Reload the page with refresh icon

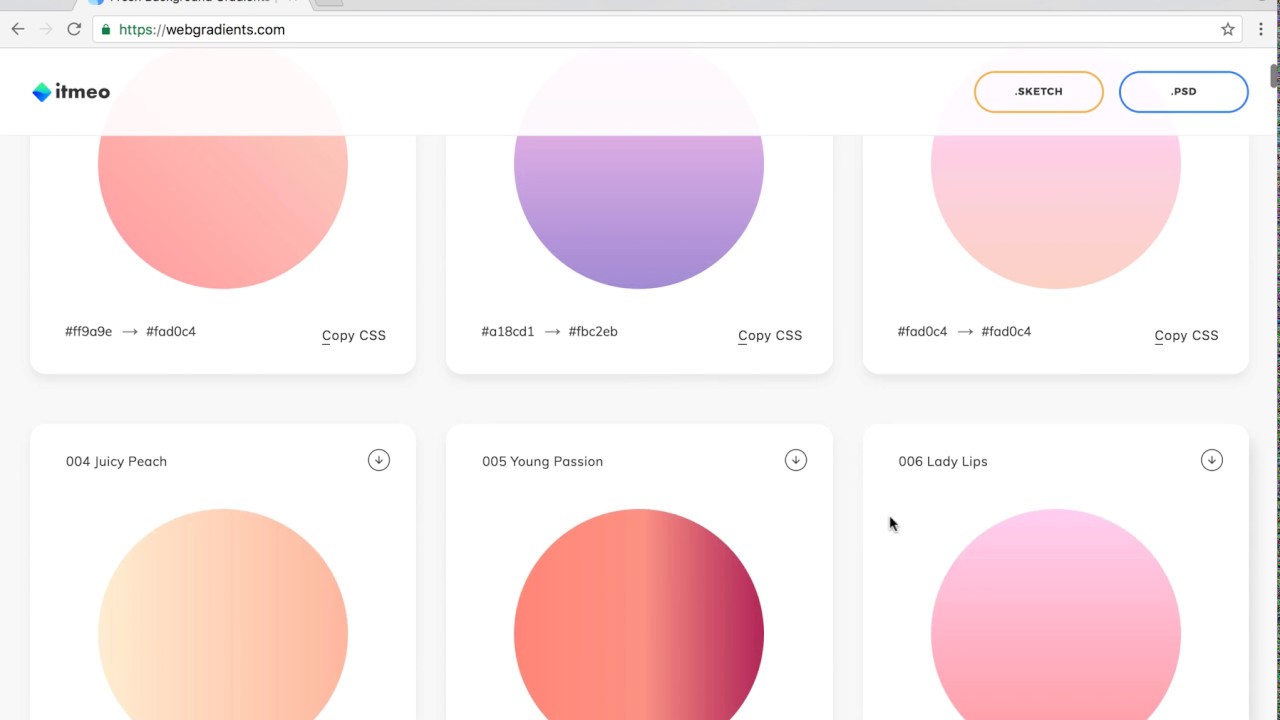point(74,29)
